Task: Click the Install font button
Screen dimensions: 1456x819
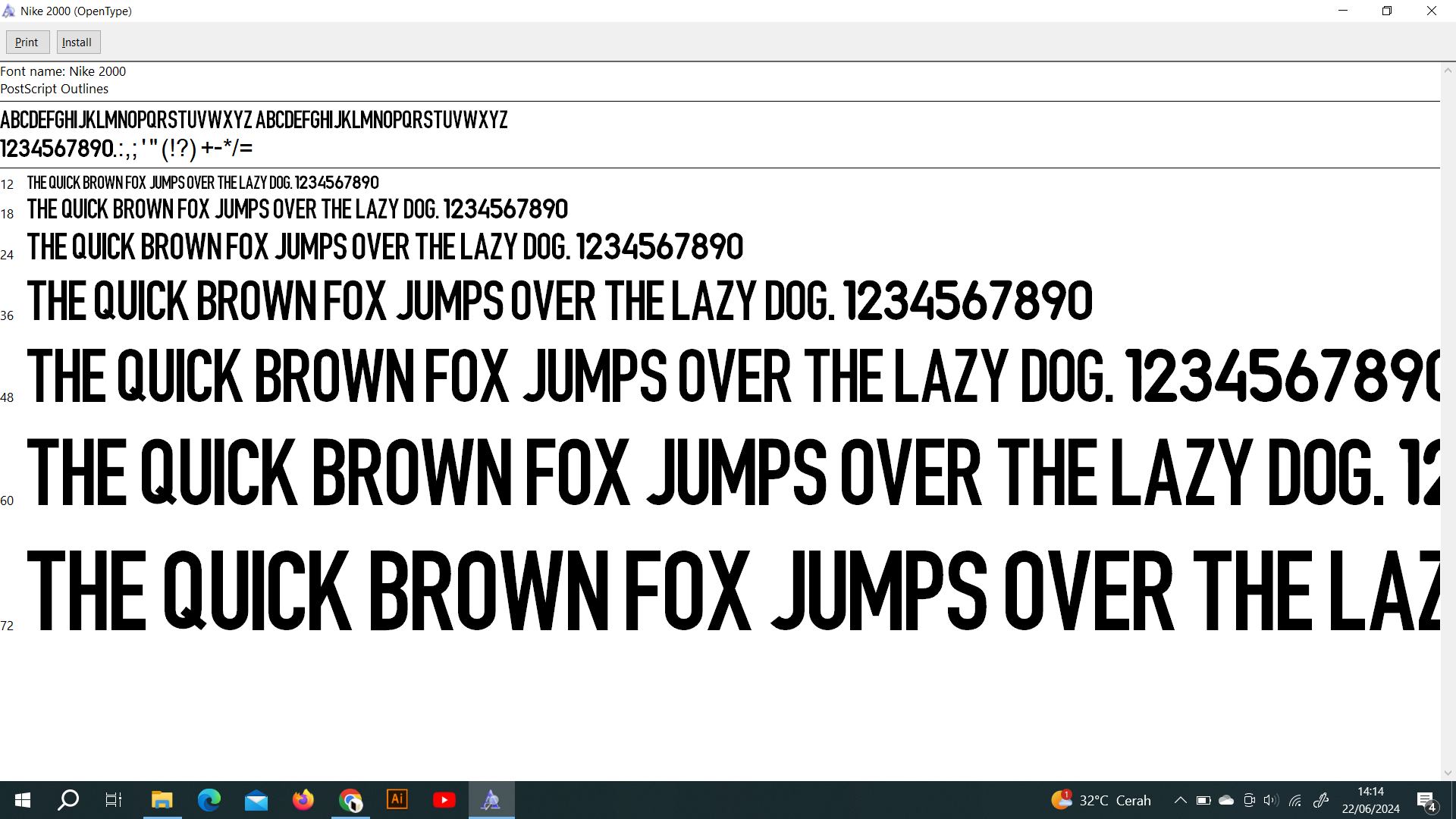Action: click(x=77, y=42)
